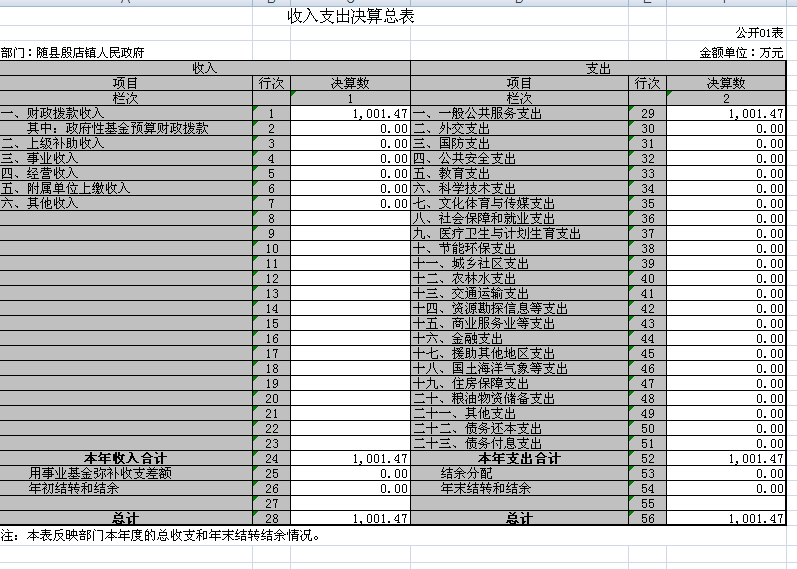This screenshot has width=797, height=569.
Task: Click the 决算数 header above column 2
Action: [726, 83]
